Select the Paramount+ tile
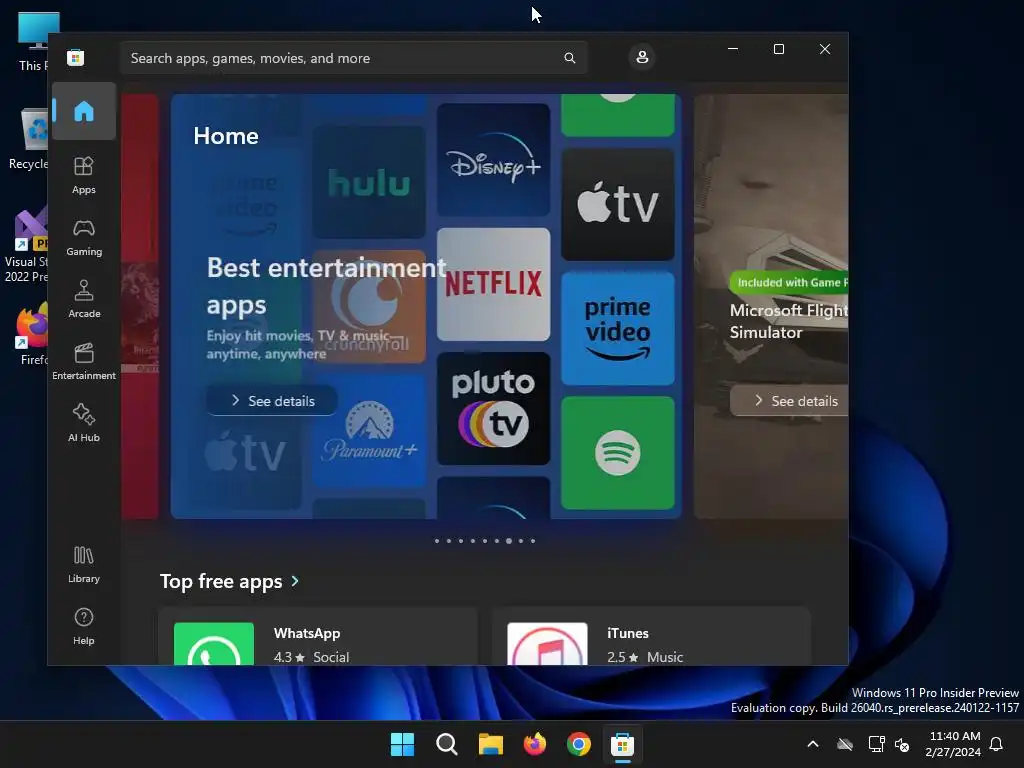 click(369, 430)
